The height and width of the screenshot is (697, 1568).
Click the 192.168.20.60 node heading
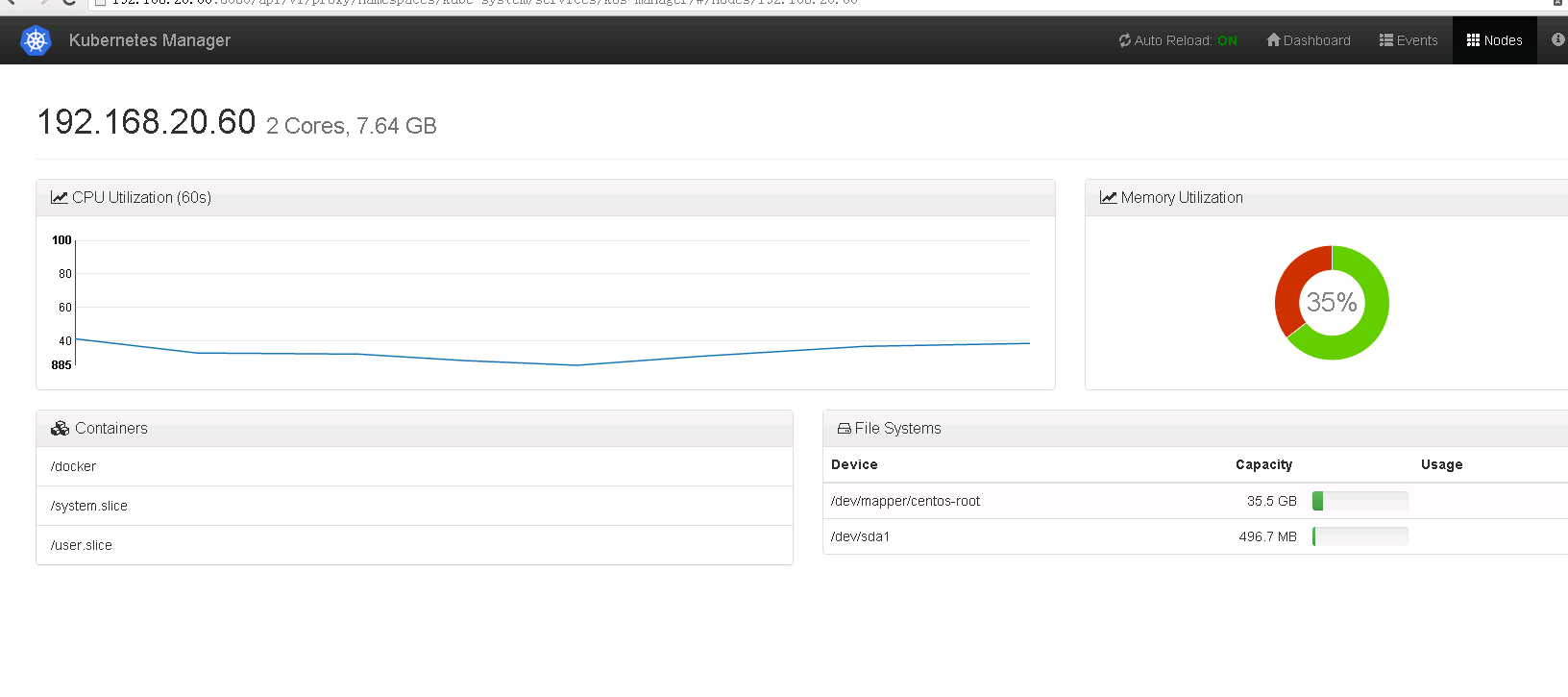coord(146,122)
